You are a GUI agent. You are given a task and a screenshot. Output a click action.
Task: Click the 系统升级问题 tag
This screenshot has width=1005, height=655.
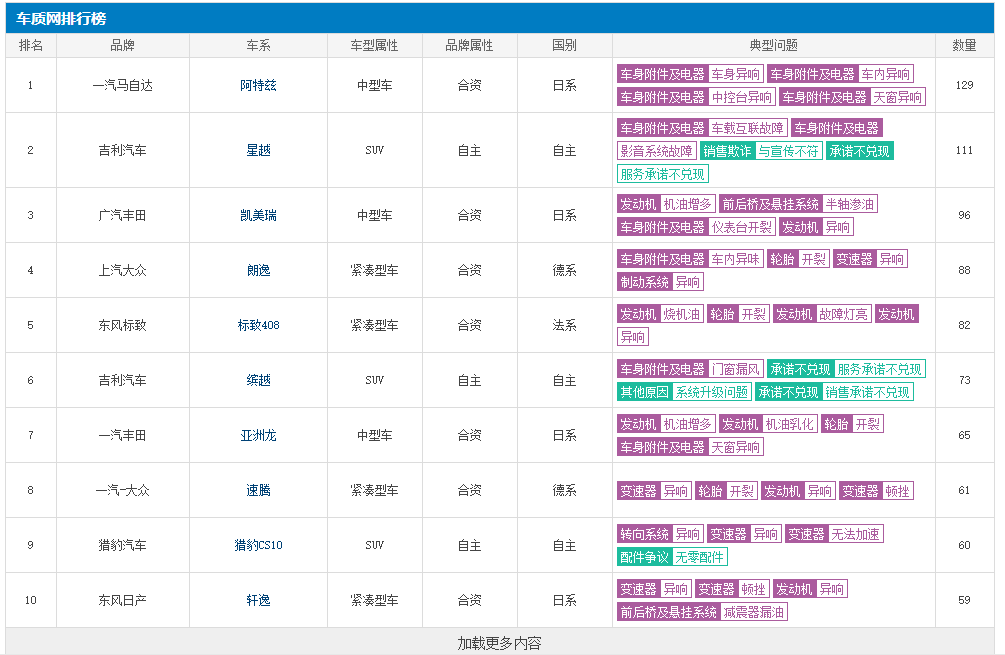click(x=711, y=392)
